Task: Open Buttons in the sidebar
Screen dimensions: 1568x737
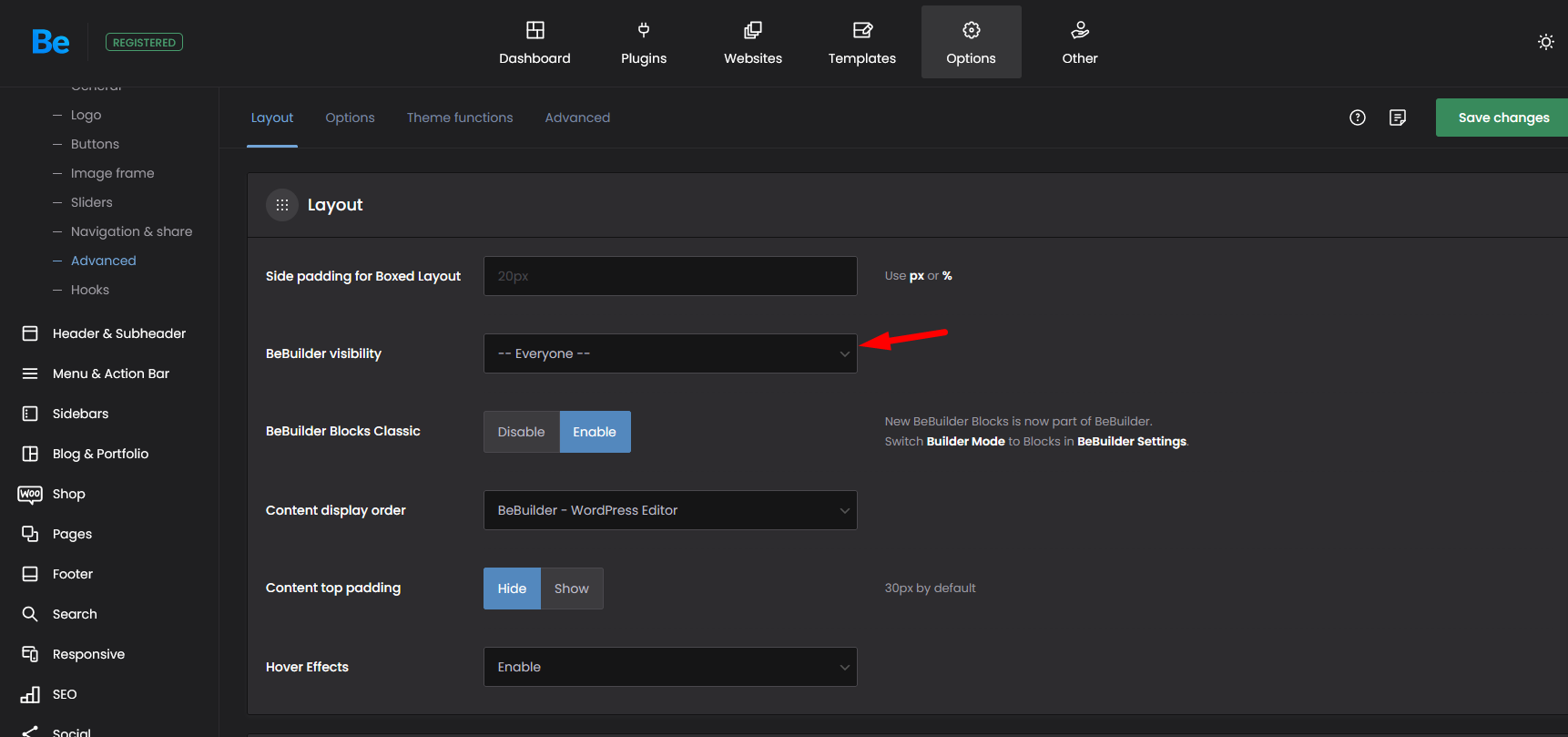Action: [x=95, y=144]
